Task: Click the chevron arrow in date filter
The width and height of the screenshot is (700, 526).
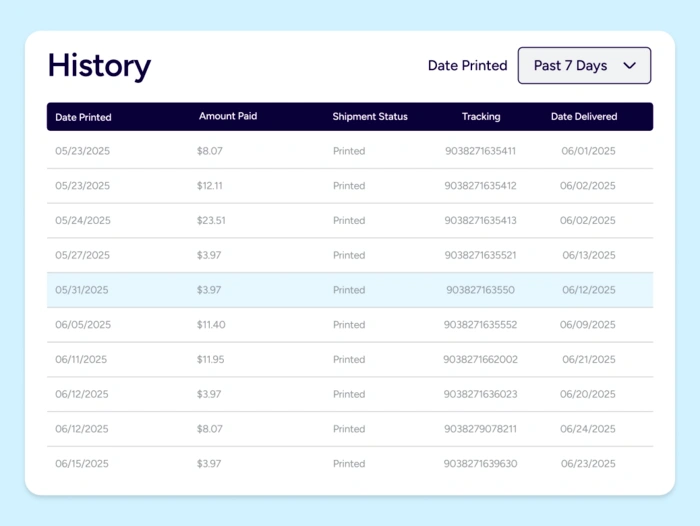Action: 629,66
